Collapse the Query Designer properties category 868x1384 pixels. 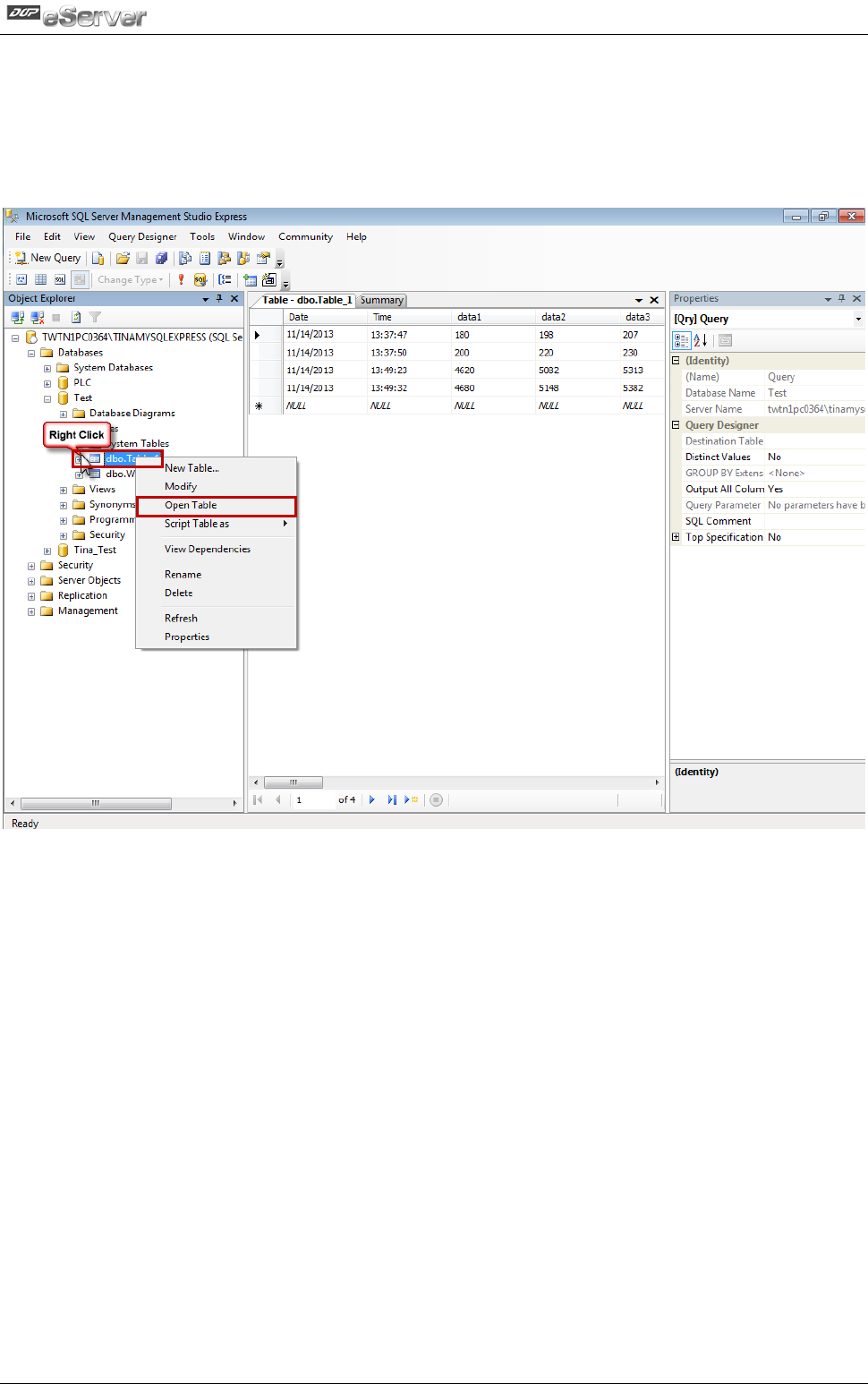[x=677, y=425]
